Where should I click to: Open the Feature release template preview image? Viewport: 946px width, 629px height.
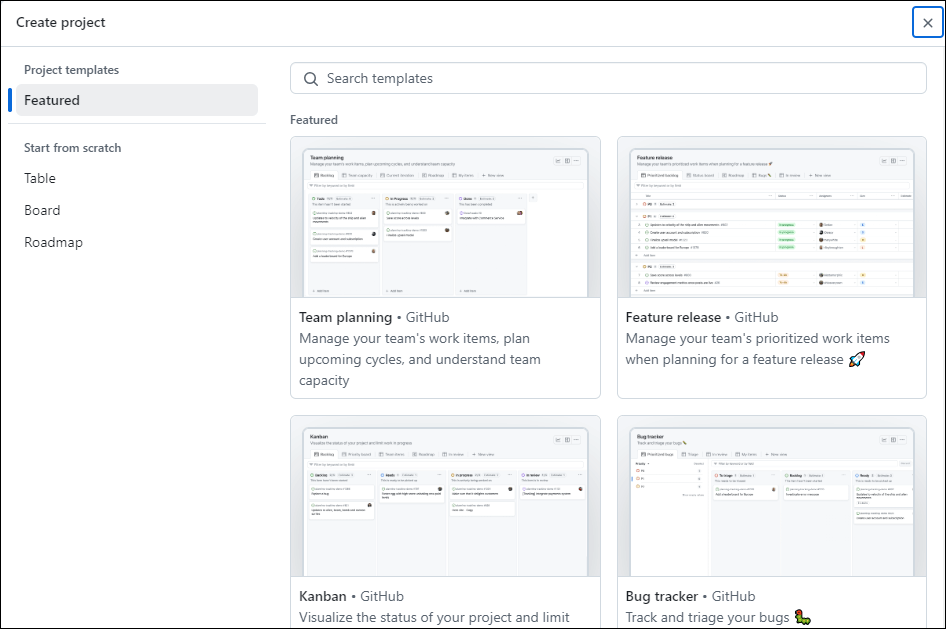point(771,220)
